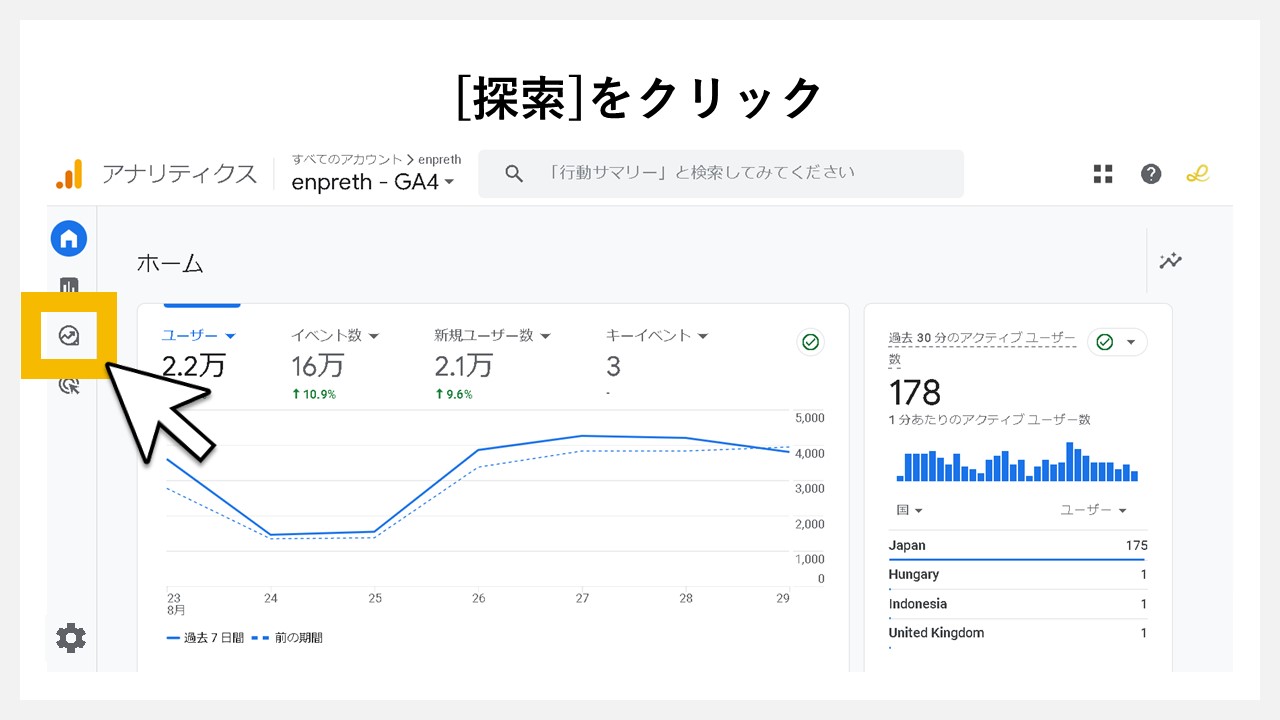
Task: Open the Help question-mark icon
Action: (1151, 173)
